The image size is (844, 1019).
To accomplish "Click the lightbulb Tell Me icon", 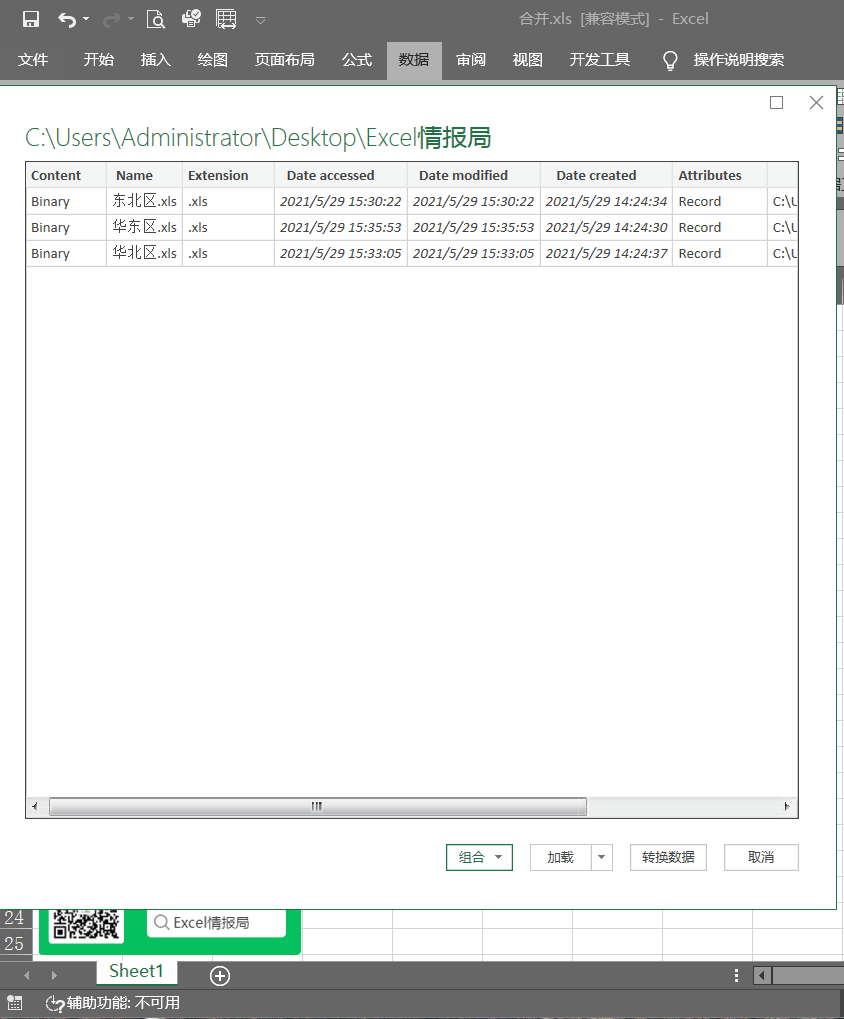I will 670,60.
